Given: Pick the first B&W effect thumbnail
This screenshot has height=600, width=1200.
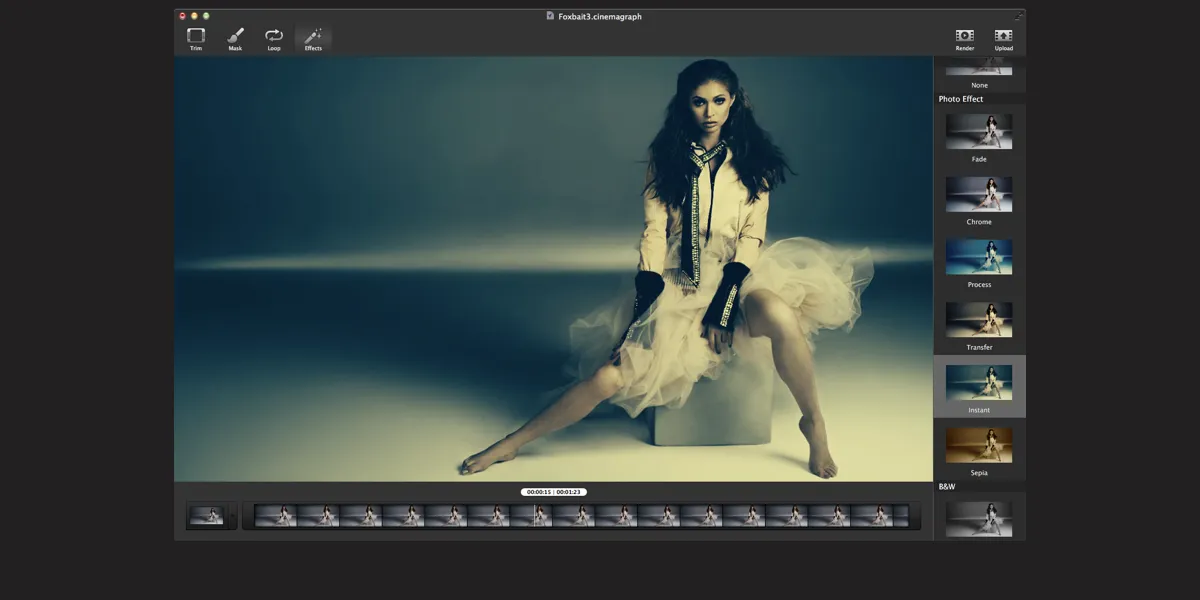Looking at the screenshot, I should coord(979,519).
